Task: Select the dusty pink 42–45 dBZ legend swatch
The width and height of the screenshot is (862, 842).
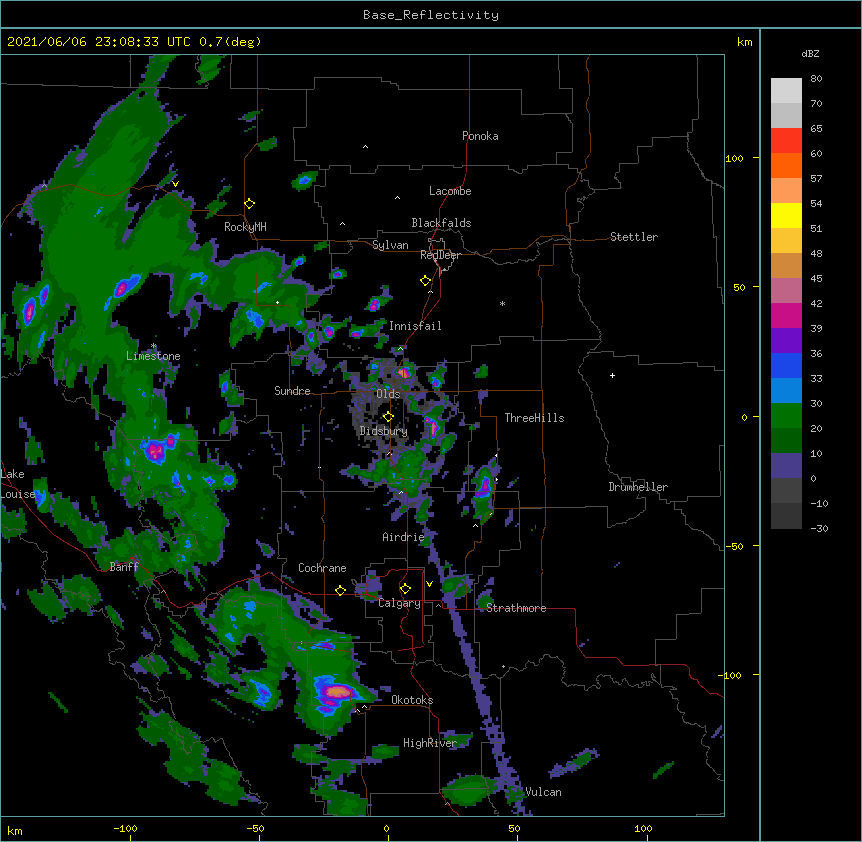Action: pos(786,290)
